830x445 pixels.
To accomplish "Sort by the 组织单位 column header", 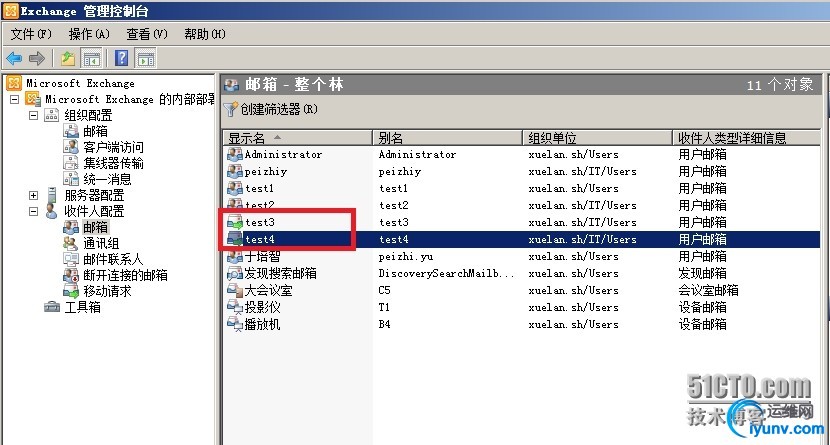I will coord(597,138).
